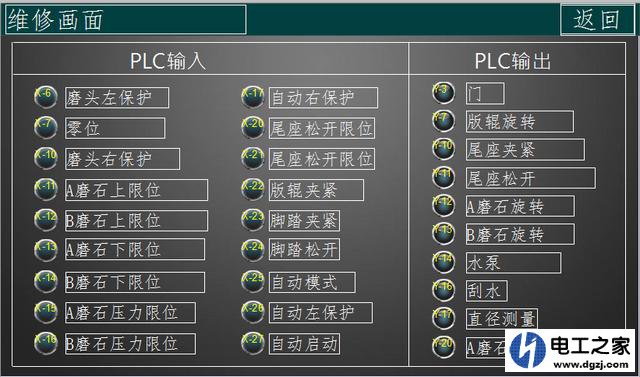Select the Y-17 output indicator lamp
640x377 pixels.
[x=443, y=318]
